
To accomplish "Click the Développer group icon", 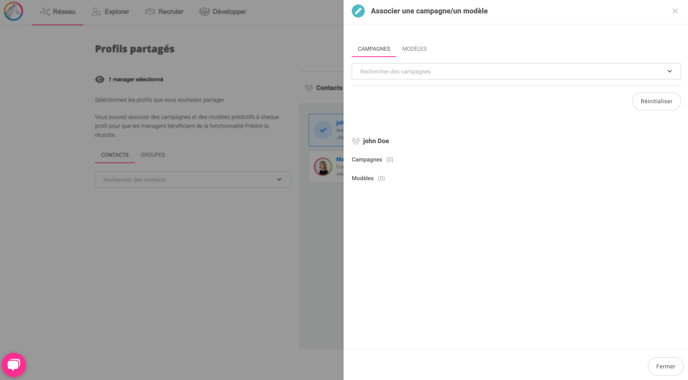I will coord(204,12).
